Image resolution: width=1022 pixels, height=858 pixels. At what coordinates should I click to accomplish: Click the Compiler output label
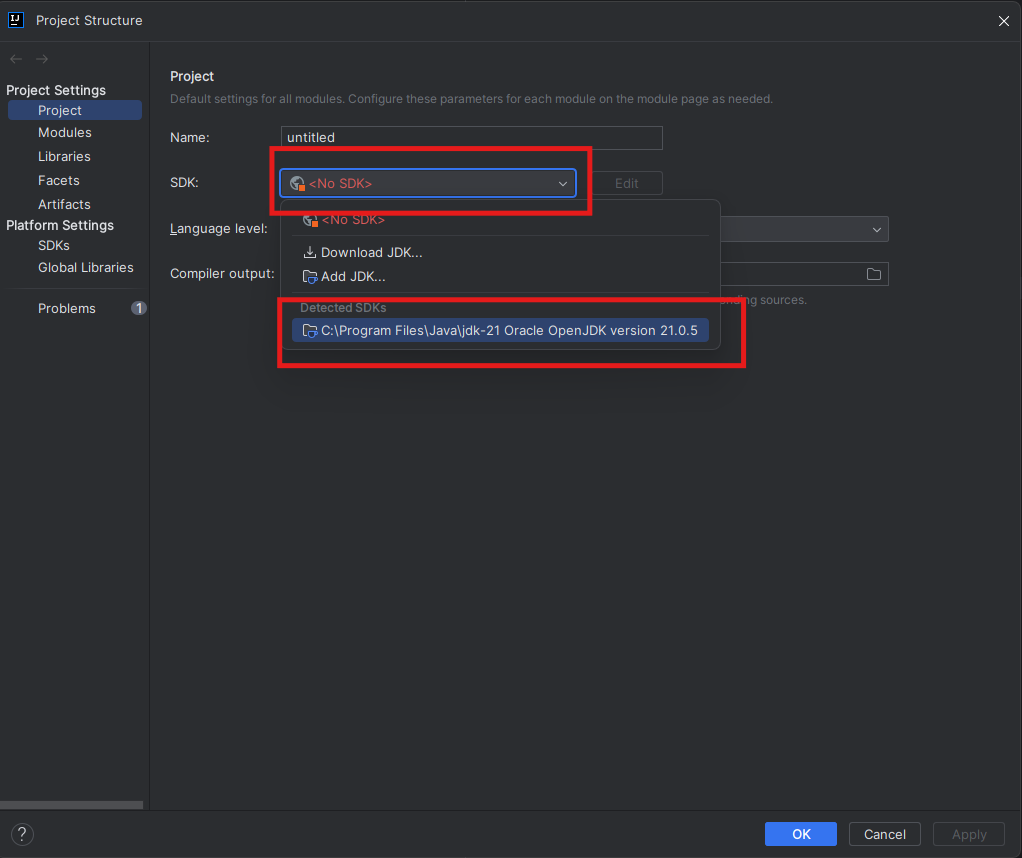tap(222, 274)
